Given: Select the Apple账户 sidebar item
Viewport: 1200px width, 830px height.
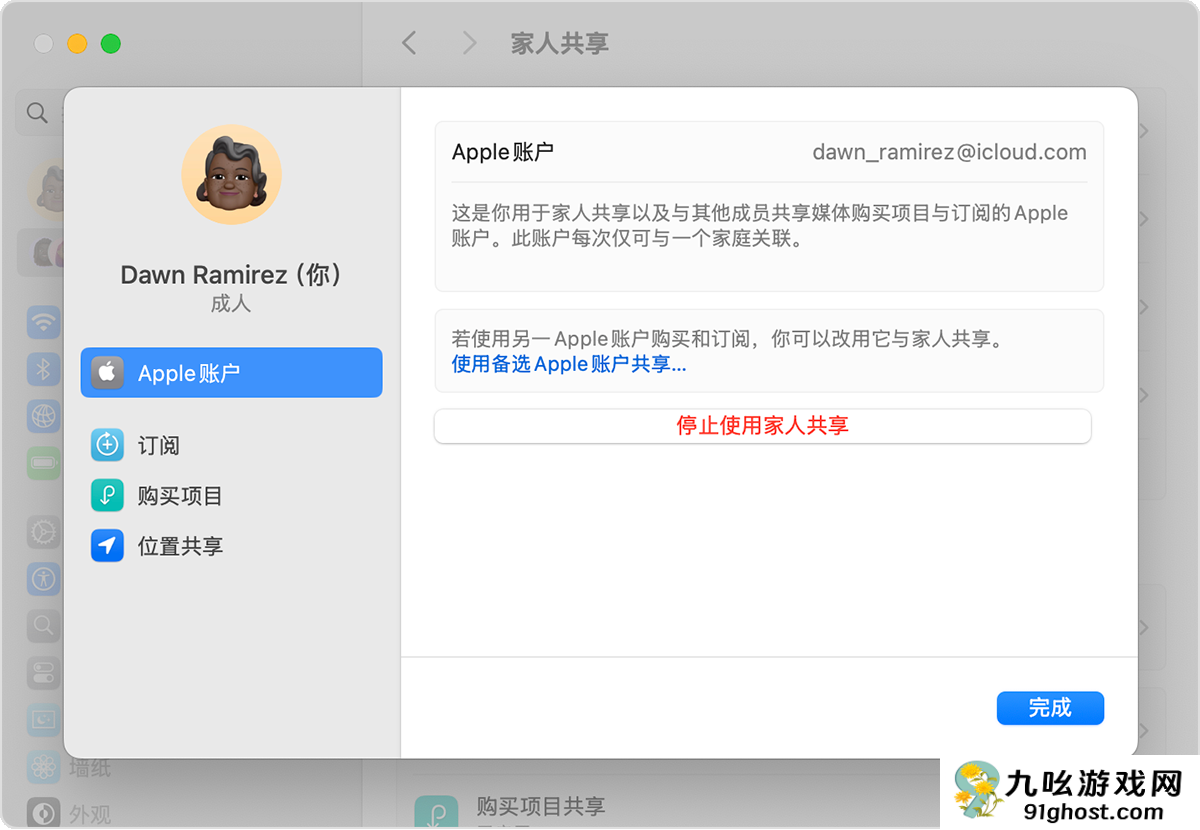Looking at the screenshot, I should [x=231, y=373].
